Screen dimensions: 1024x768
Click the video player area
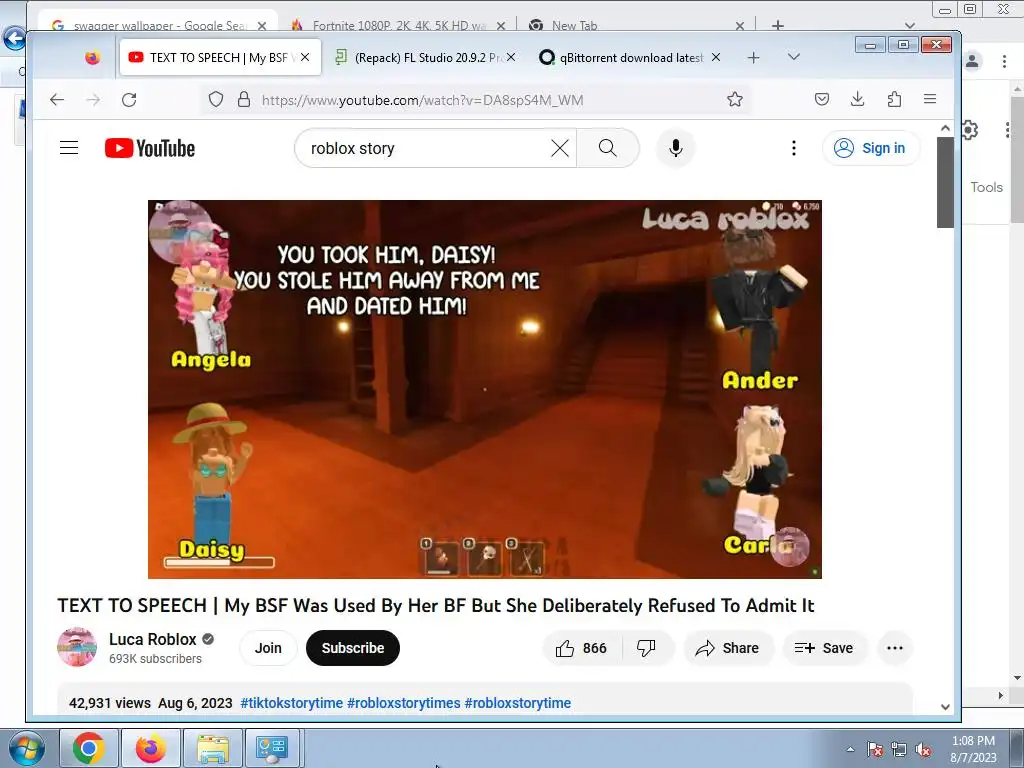click(485, 389)
